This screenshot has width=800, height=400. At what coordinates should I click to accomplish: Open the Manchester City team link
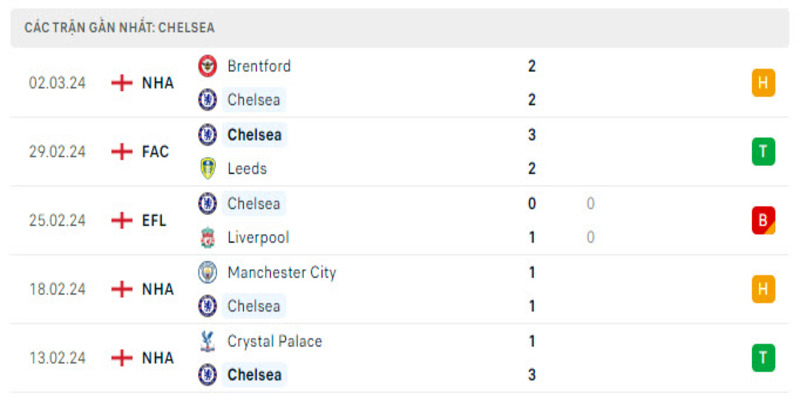tap(281, 272)
